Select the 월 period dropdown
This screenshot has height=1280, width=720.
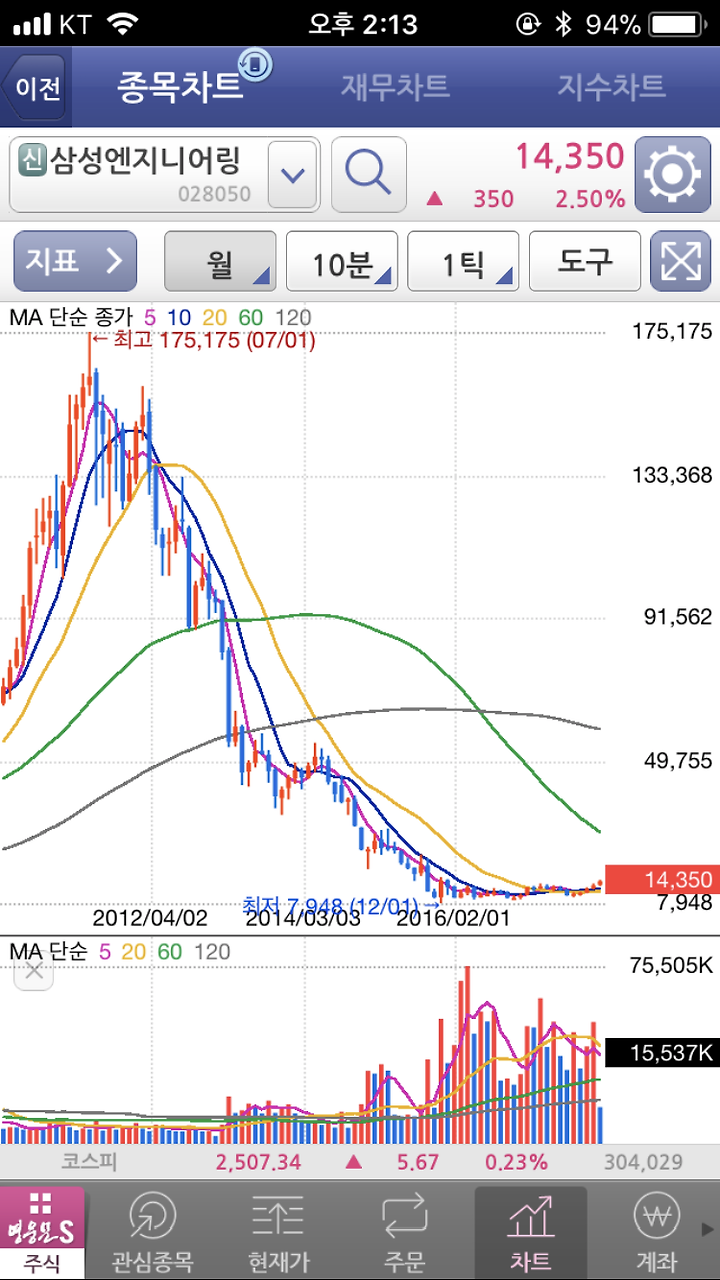click(x=220, y=262)
